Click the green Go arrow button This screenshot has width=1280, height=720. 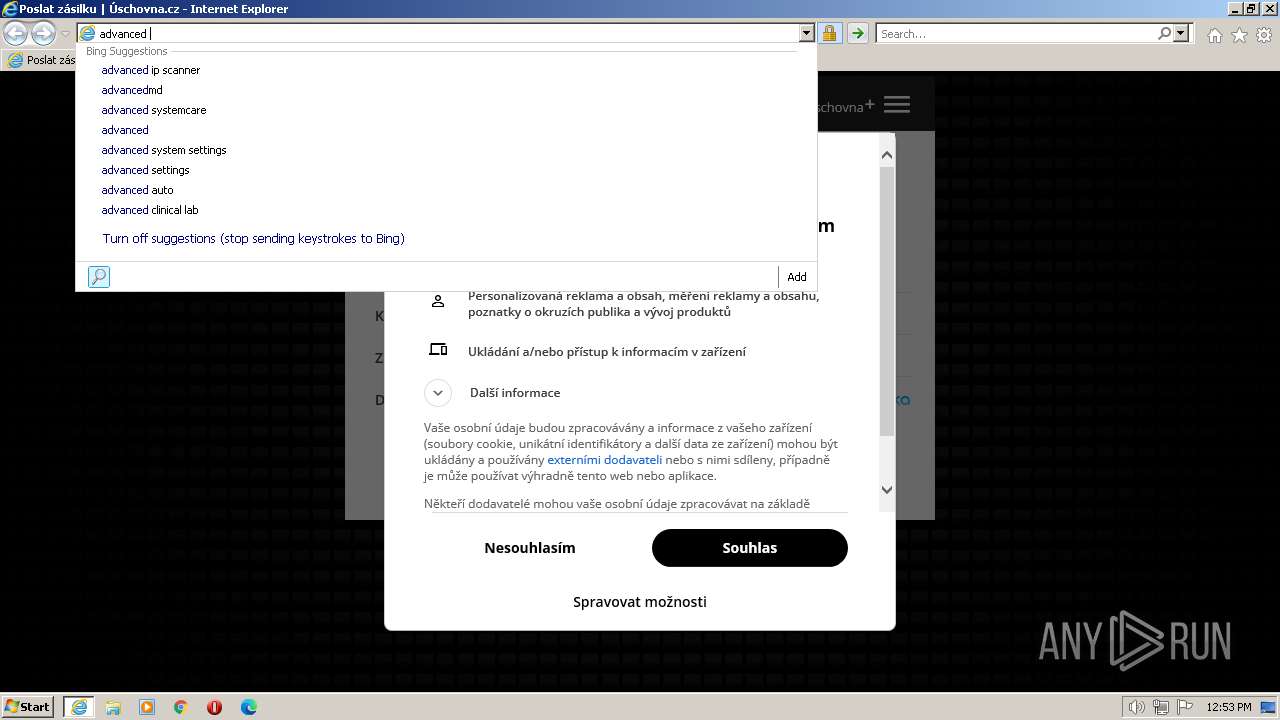point(857,34)
